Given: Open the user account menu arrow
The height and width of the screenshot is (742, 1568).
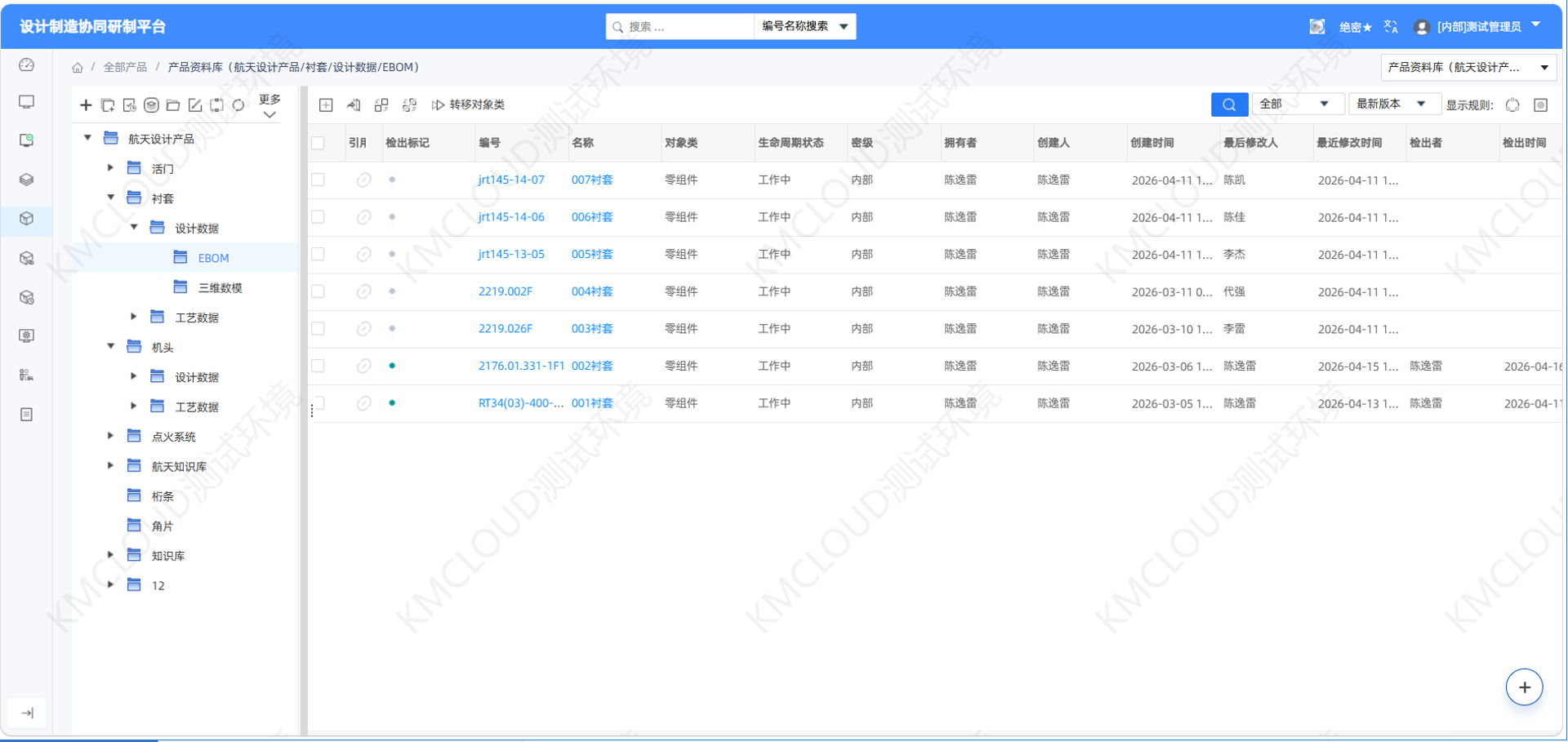Looking at the screenshot, I should tap(1536, 25).
